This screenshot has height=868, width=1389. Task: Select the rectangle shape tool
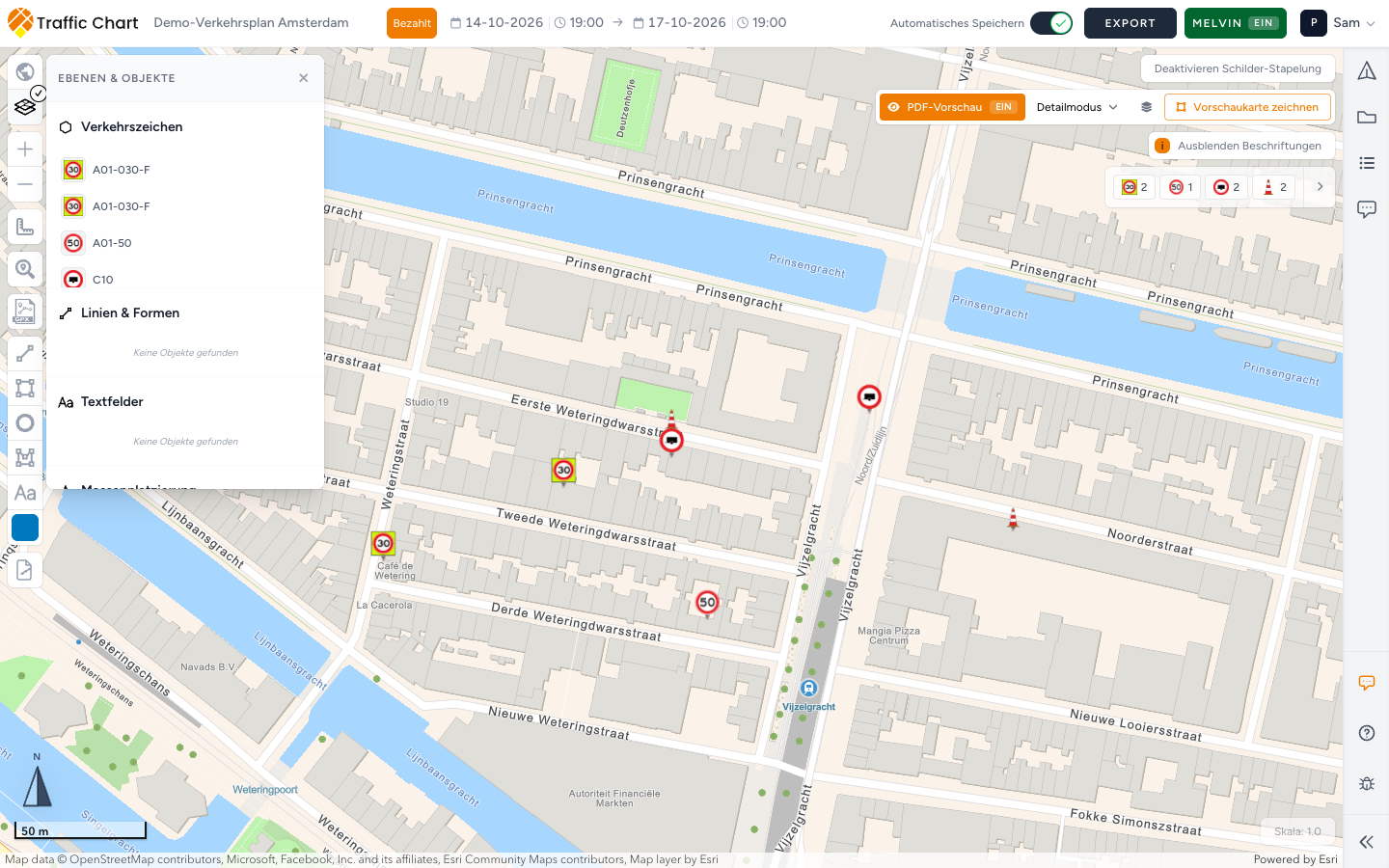(x=25, y=389)
